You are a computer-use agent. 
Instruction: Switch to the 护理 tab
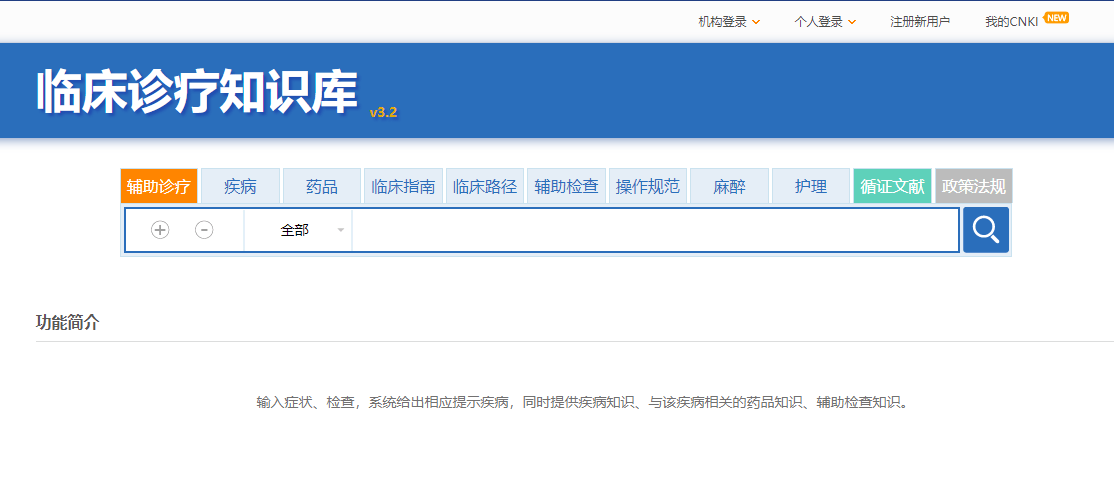tap(811, 186)
